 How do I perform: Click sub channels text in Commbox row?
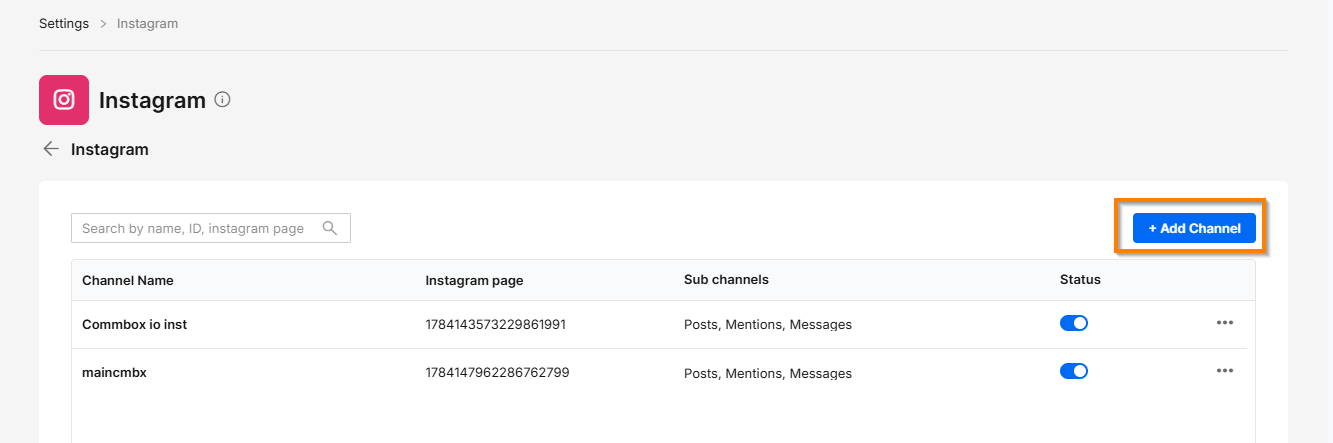768,324
